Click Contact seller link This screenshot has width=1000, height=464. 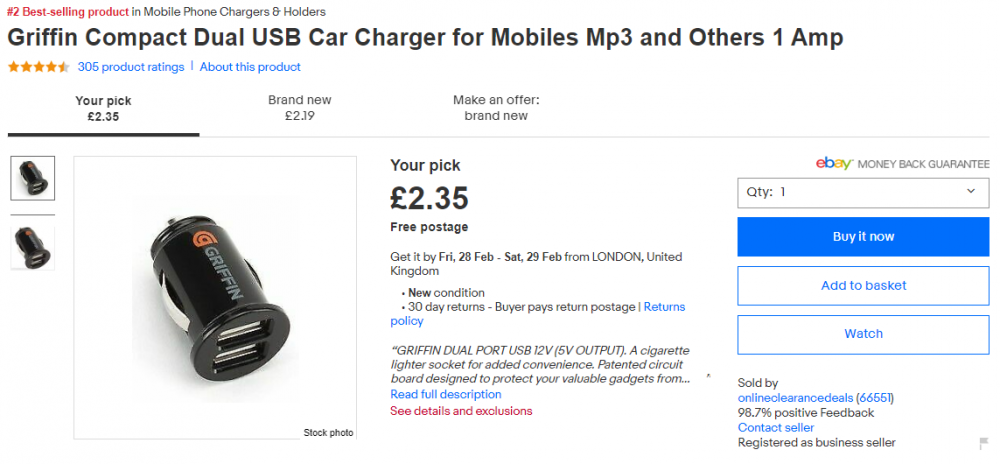pyautogui.click(x=776, y=428)
